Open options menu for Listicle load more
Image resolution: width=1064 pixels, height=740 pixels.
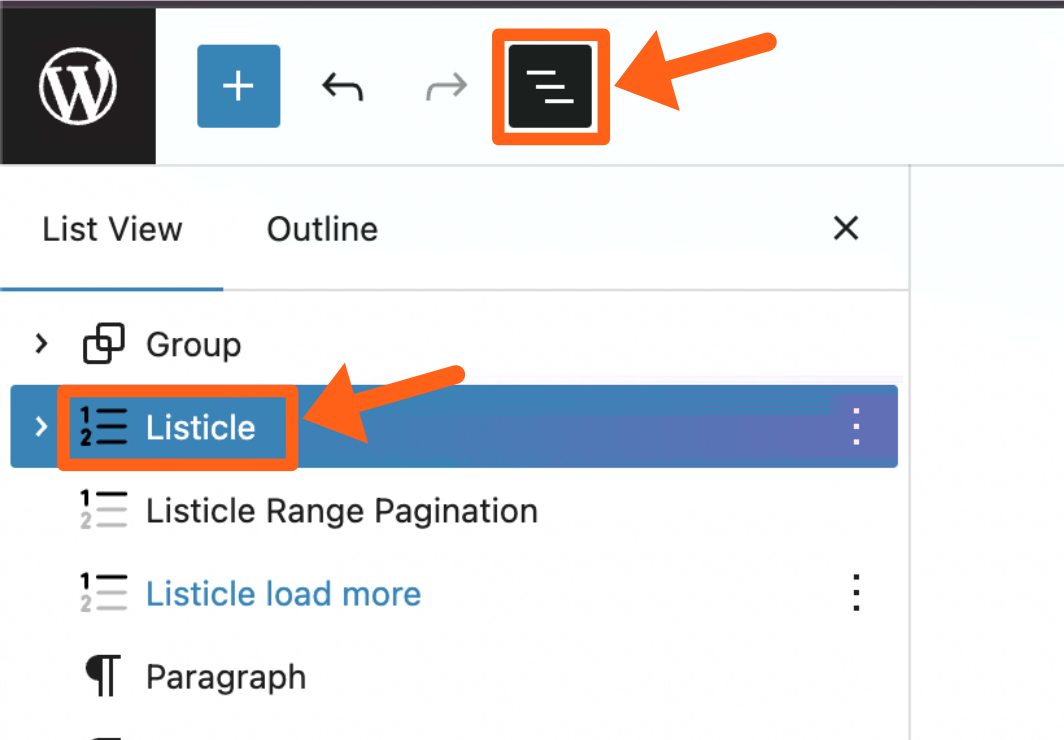(x=856, y=594)
